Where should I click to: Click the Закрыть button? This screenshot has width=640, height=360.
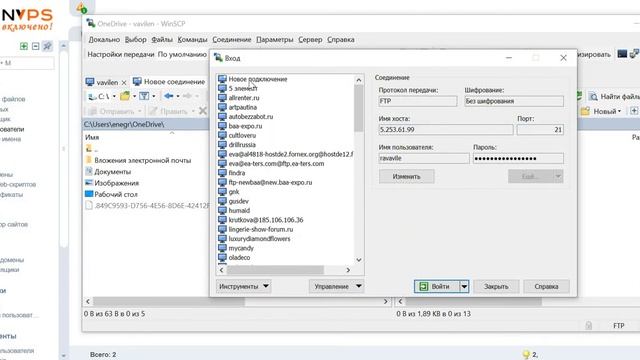[x=496, y=287]
